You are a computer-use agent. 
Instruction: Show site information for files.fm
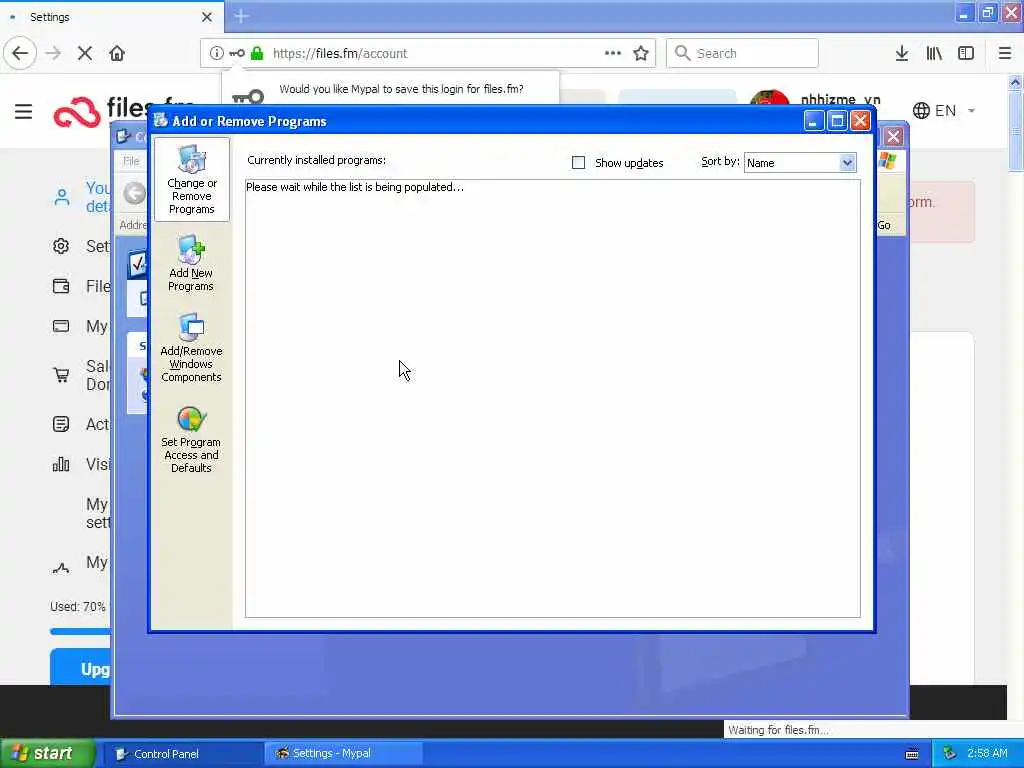coord(216,54)
